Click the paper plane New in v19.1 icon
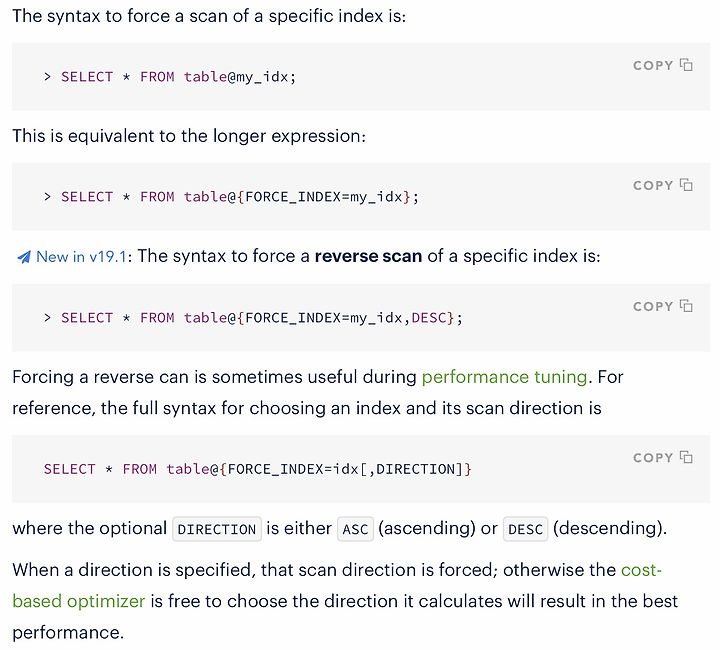The image size is (720, 650). [x=24, y=257]
